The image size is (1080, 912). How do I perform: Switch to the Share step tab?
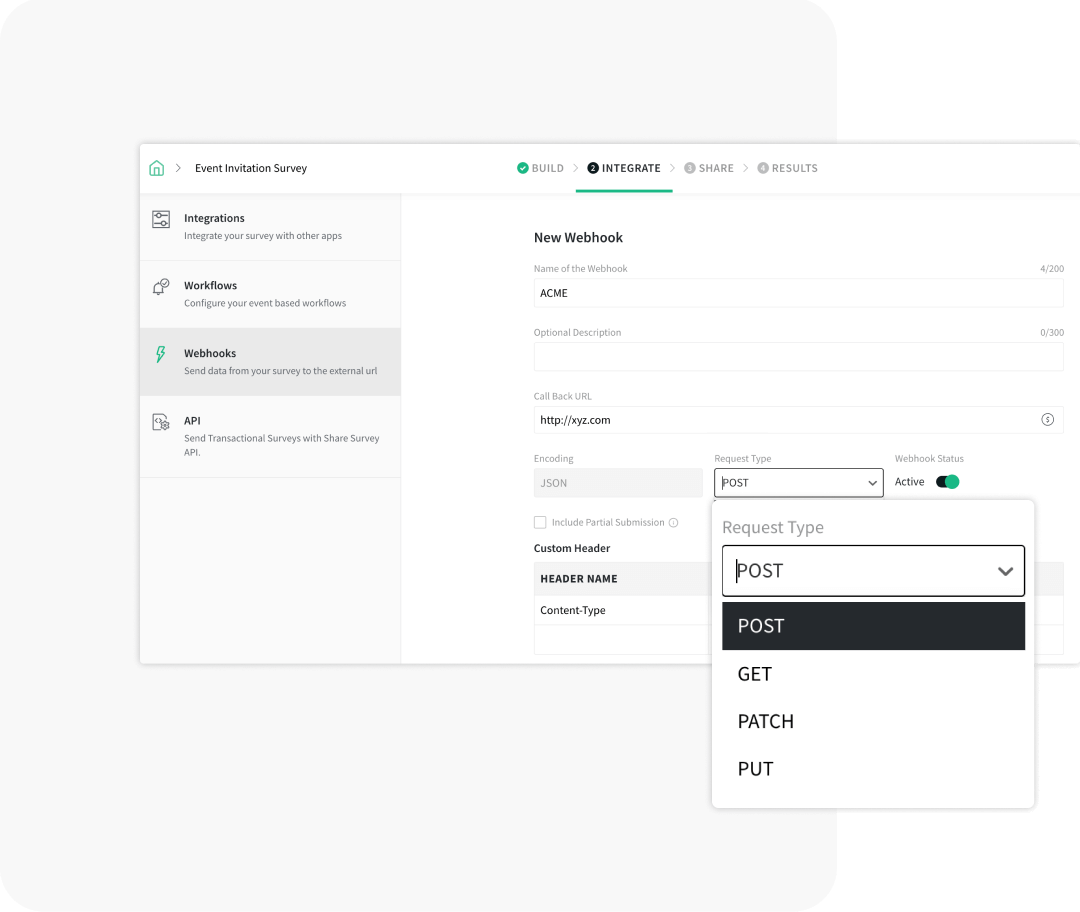point(709,168)
